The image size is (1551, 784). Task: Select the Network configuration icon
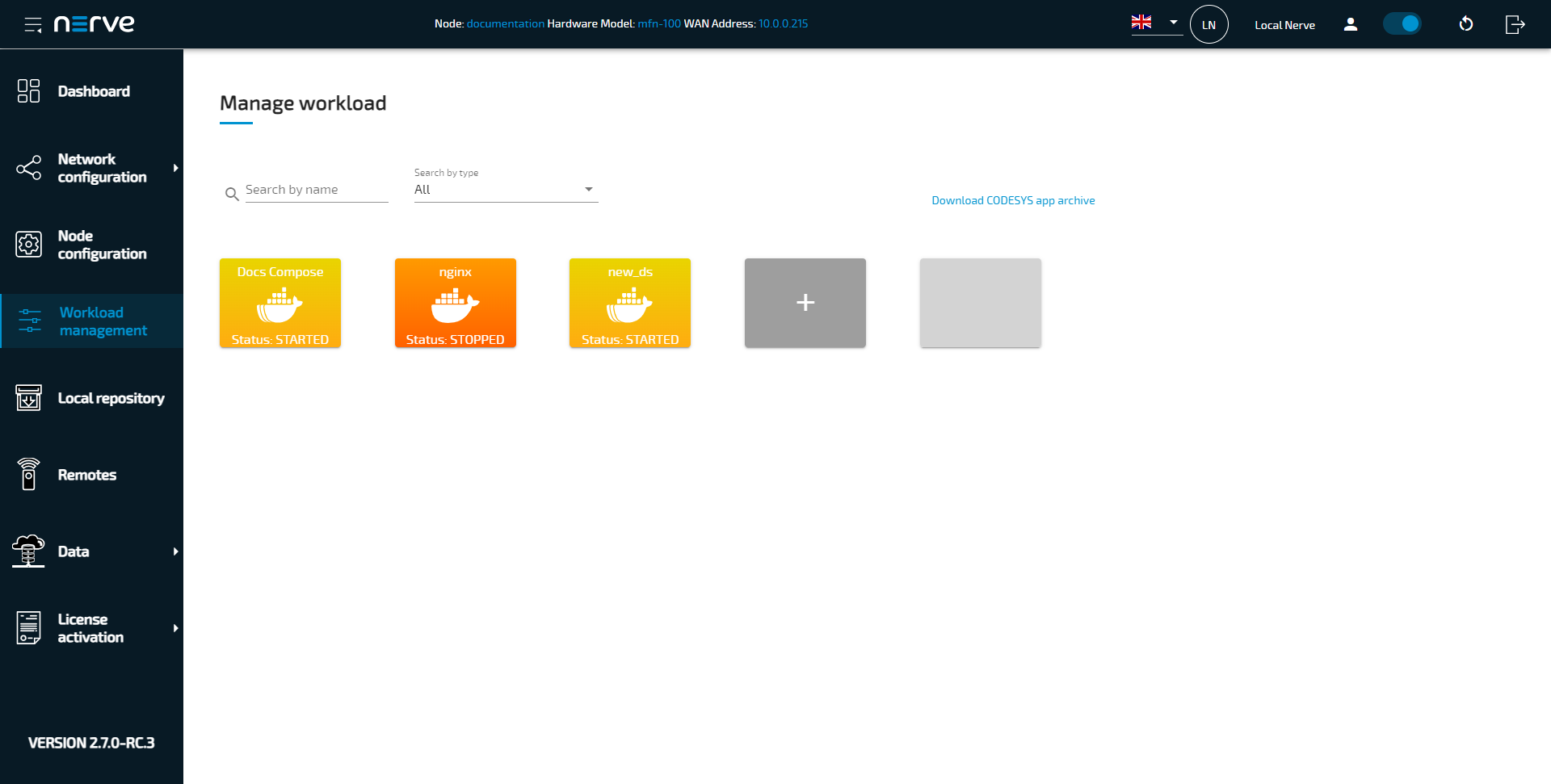pos(28,168)
